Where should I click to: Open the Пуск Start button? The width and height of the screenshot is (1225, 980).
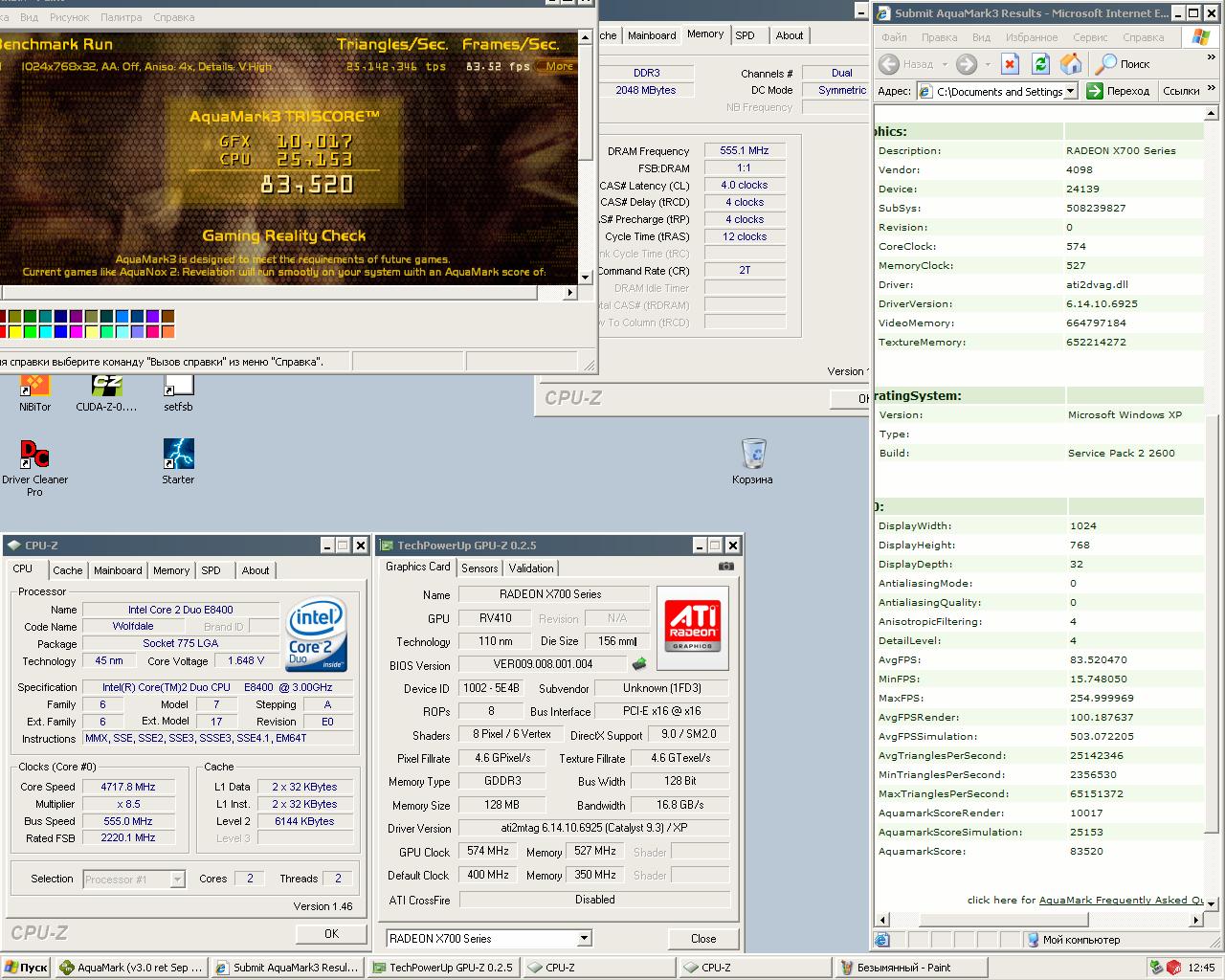[x=26, y=968]
